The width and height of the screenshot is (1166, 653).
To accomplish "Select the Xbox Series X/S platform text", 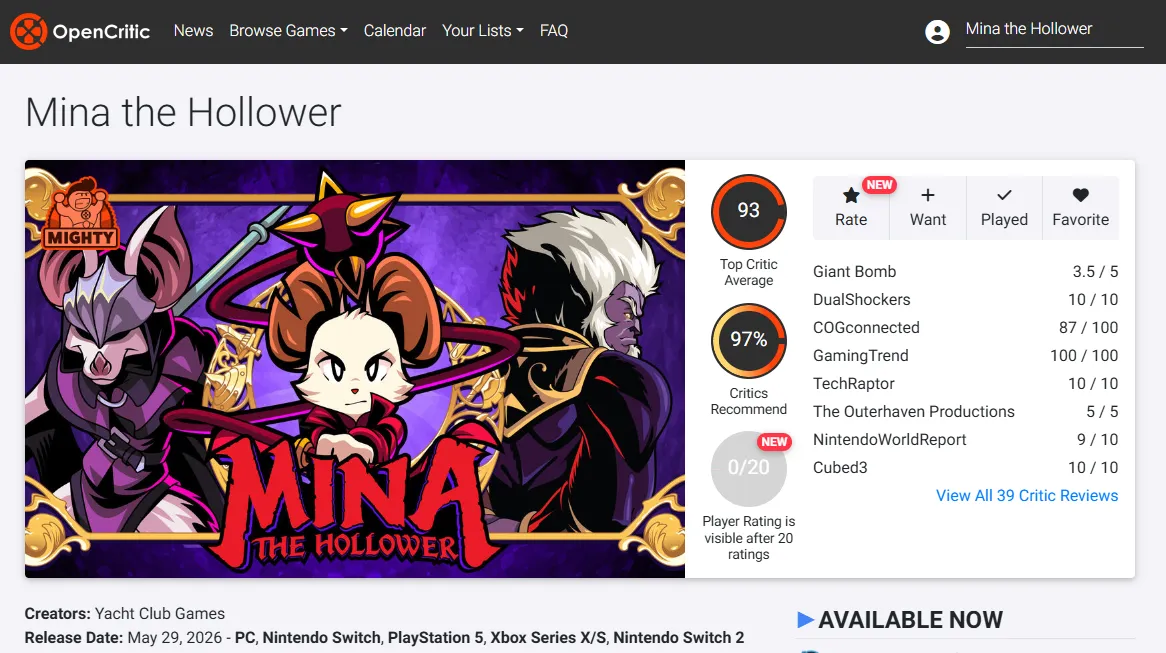I will click(x=547, y=637).
